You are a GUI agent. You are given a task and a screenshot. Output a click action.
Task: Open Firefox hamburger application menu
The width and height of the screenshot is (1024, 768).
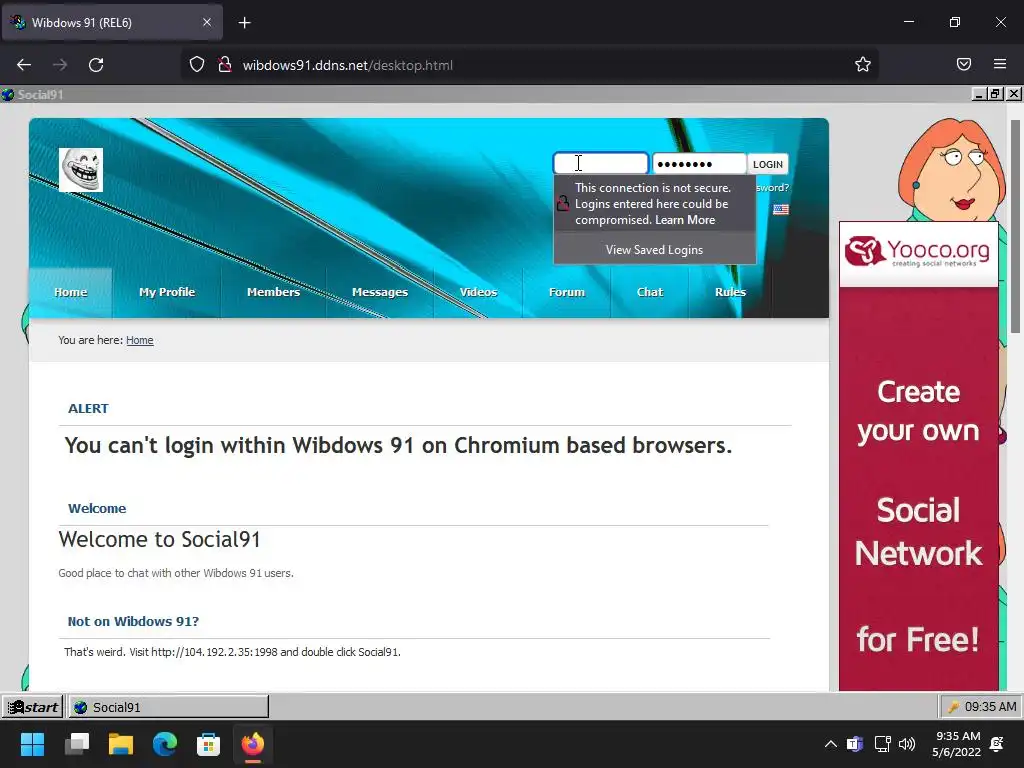click(x=1000, y=65)
